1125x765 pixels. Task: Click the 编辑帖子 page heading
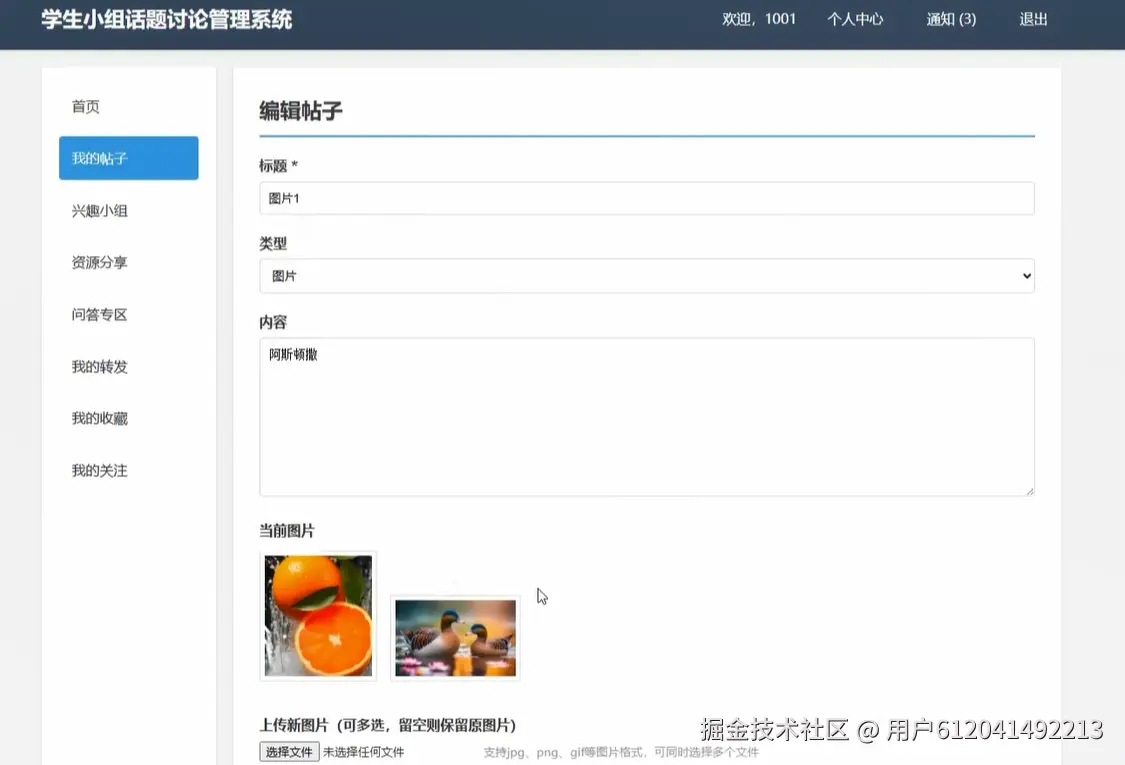pos(301,112)
